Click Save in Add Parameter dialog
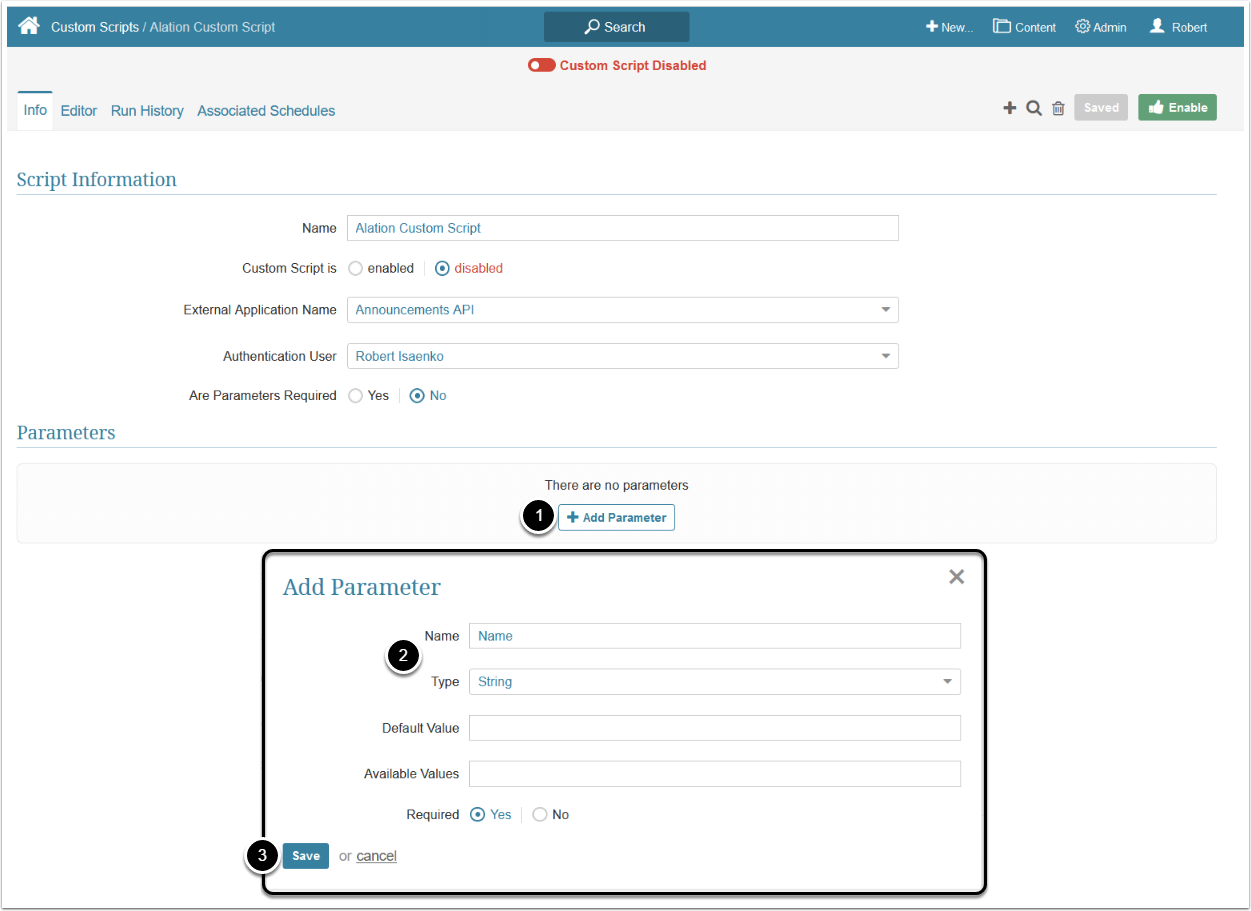Screen dimensions: 1251x911 click(x=306, y=856)
